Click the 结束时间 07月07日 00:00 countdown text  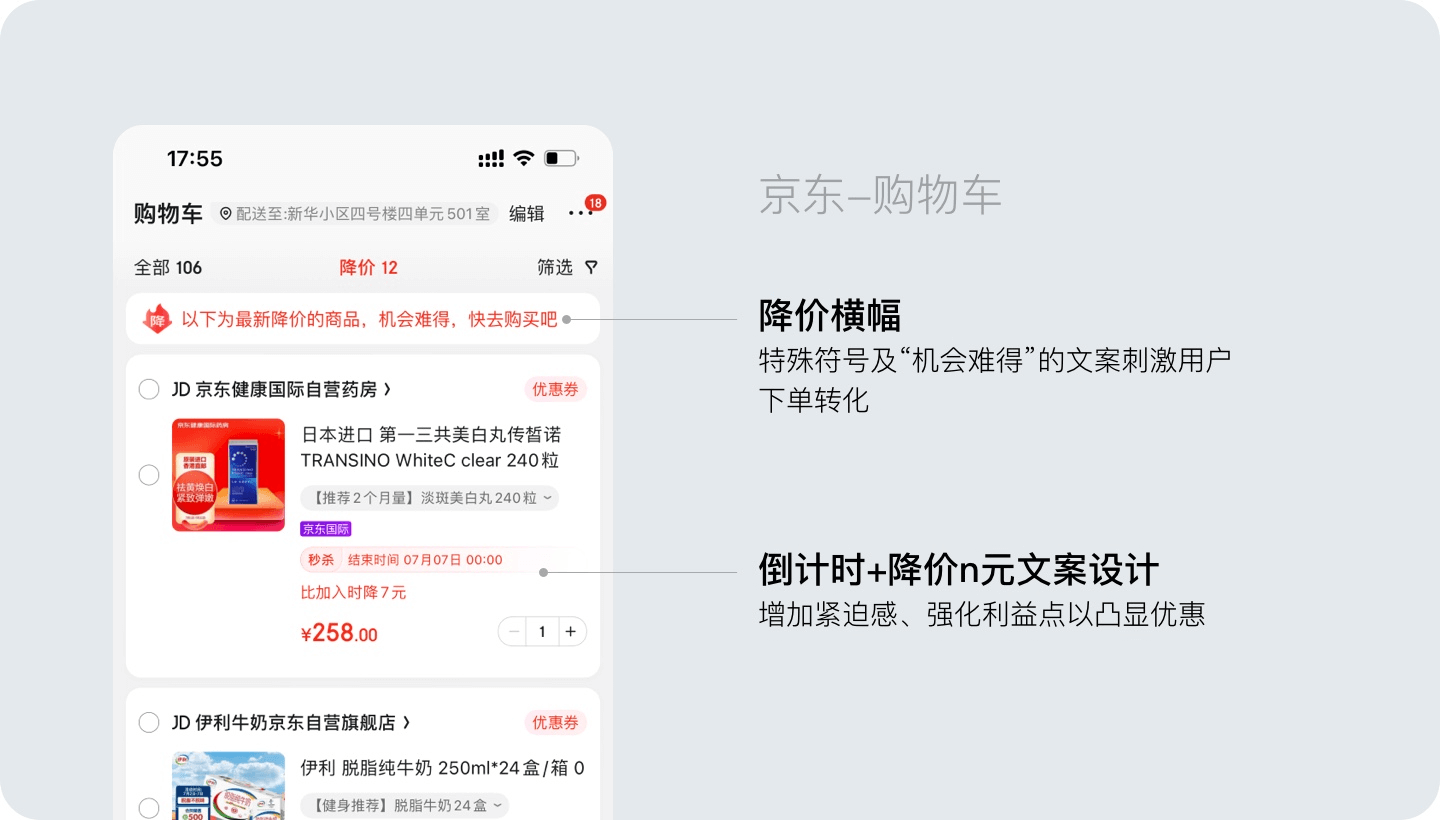[425, 560]
